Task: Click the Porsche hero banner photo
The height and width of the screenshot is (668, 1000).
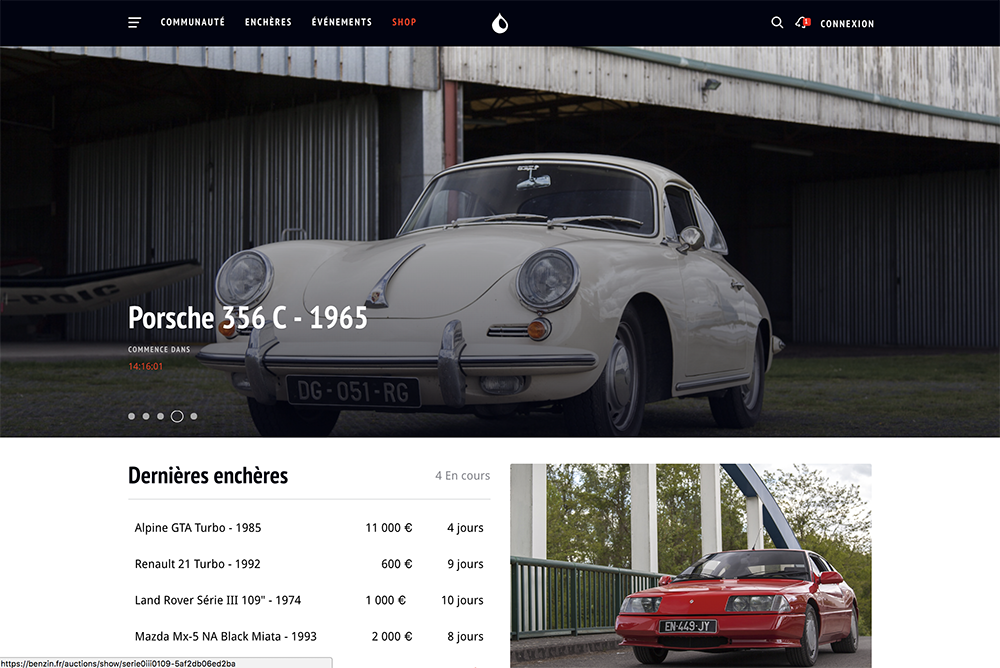Action: (x=500, y=241)
